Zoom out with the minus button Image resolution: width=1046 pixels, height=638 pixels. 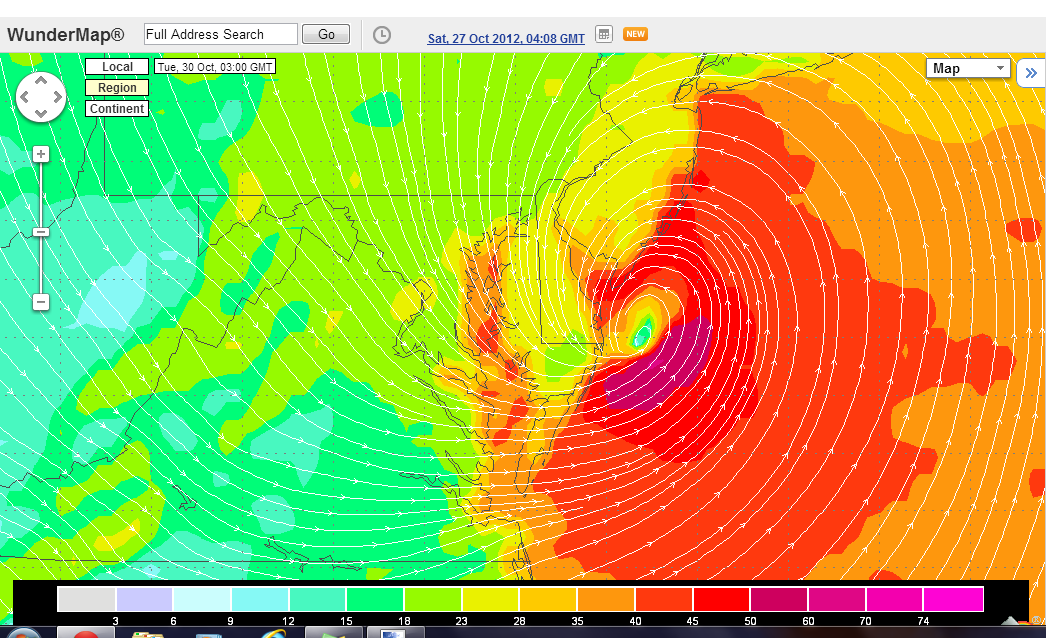pos(41,302)
